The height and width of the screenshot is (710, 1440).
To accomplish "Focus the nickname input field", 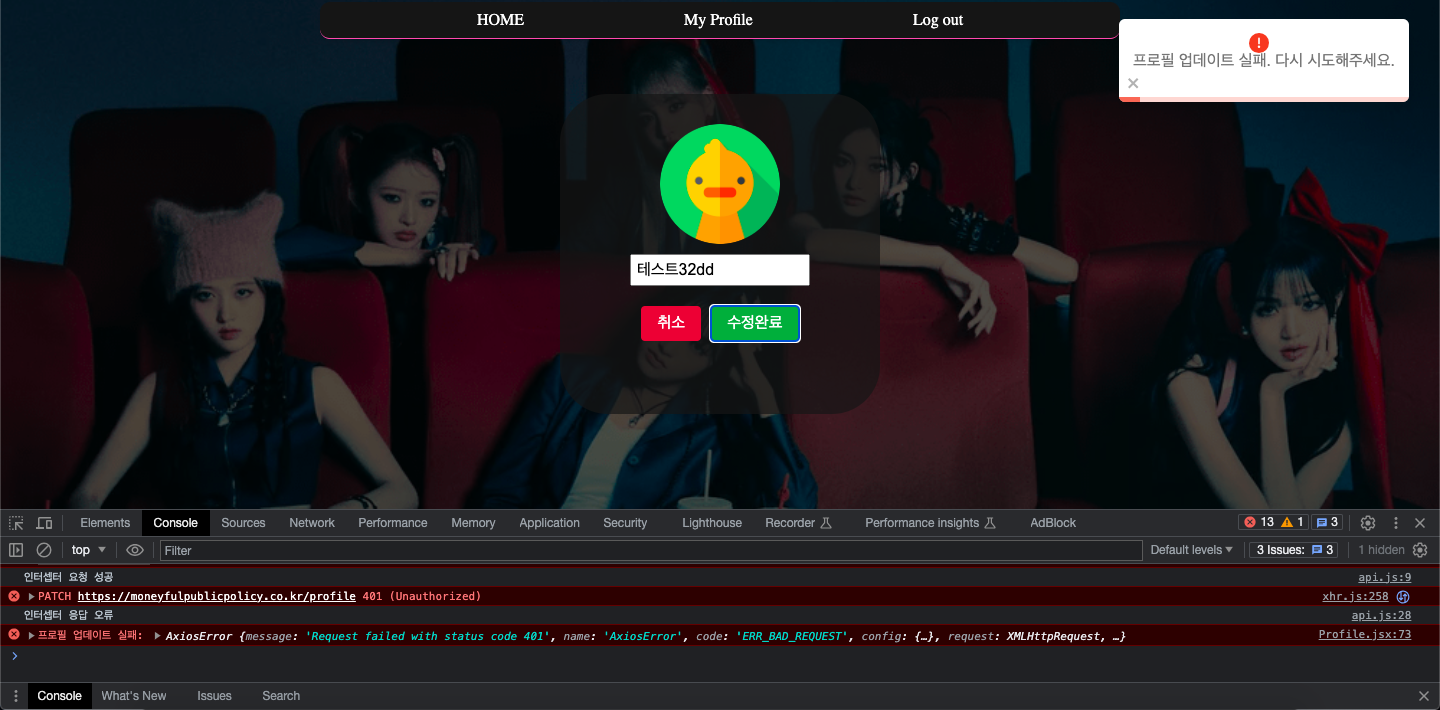I will coord(720,270).
